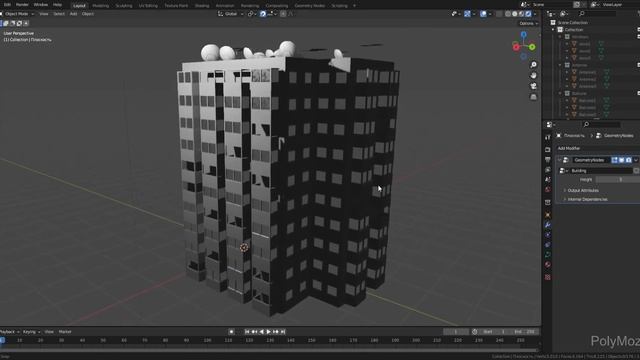Open the viewport Options dropdown

click(x=529, y=23)
